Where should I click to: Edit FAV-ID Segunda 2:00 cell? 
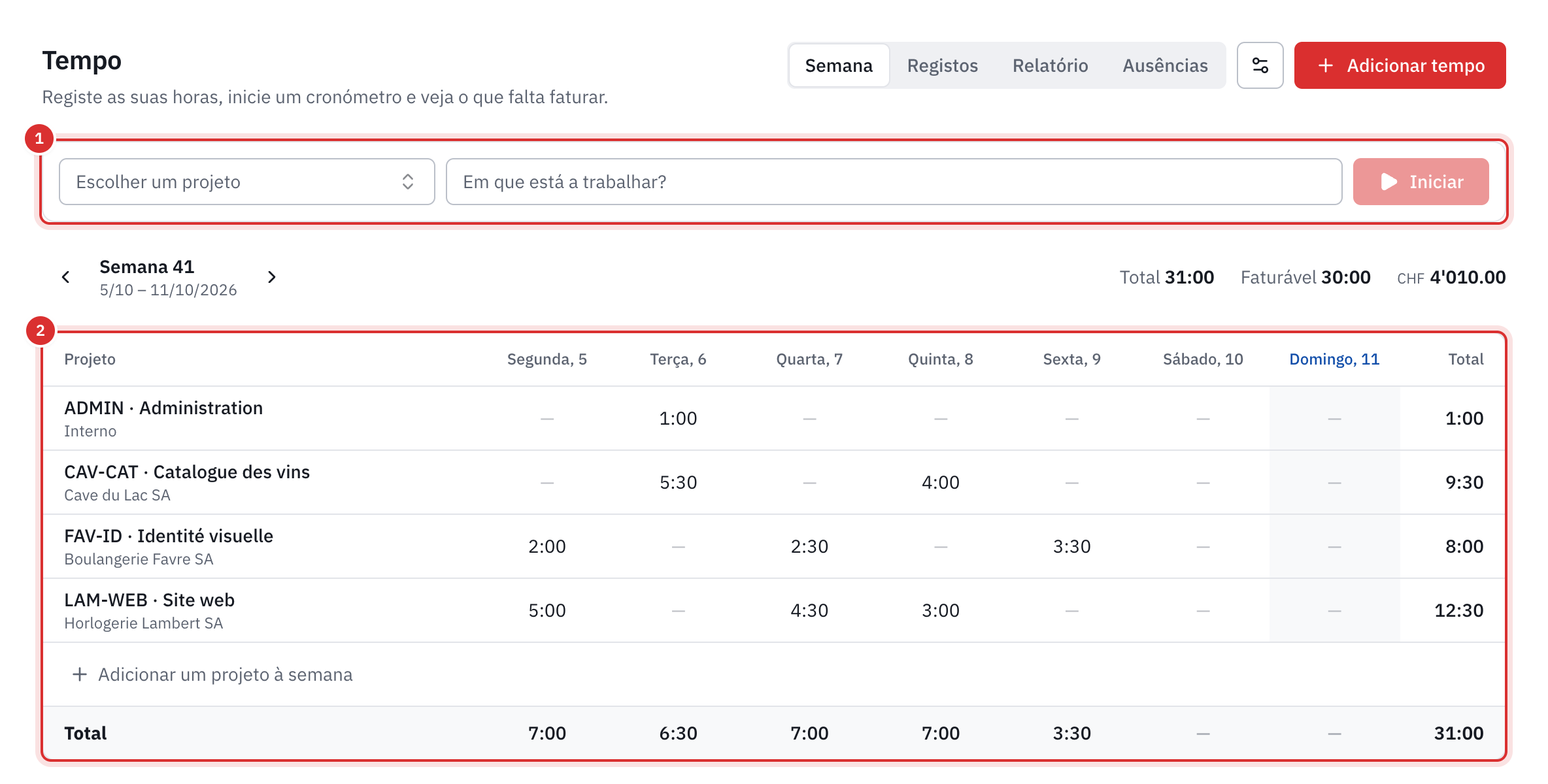click(547, 546)
